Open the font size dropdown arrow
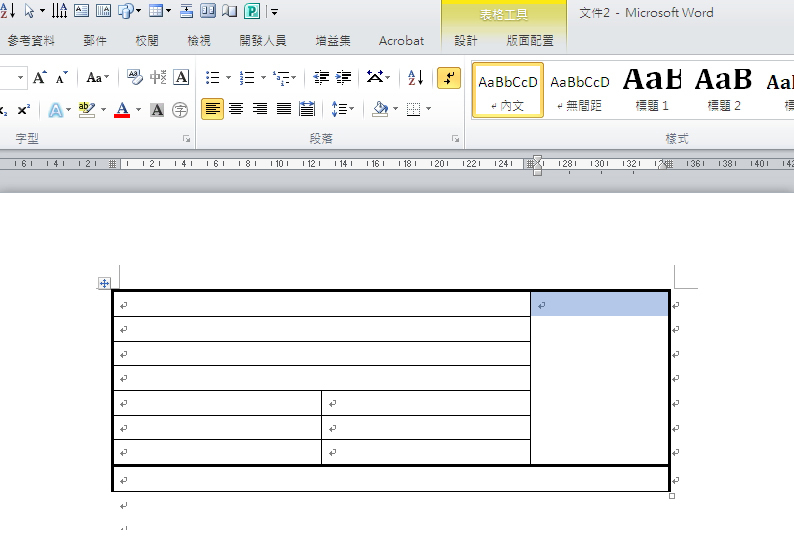Viewport: 794px width, 545px height. pyautogui.click(x=20, y=77)
